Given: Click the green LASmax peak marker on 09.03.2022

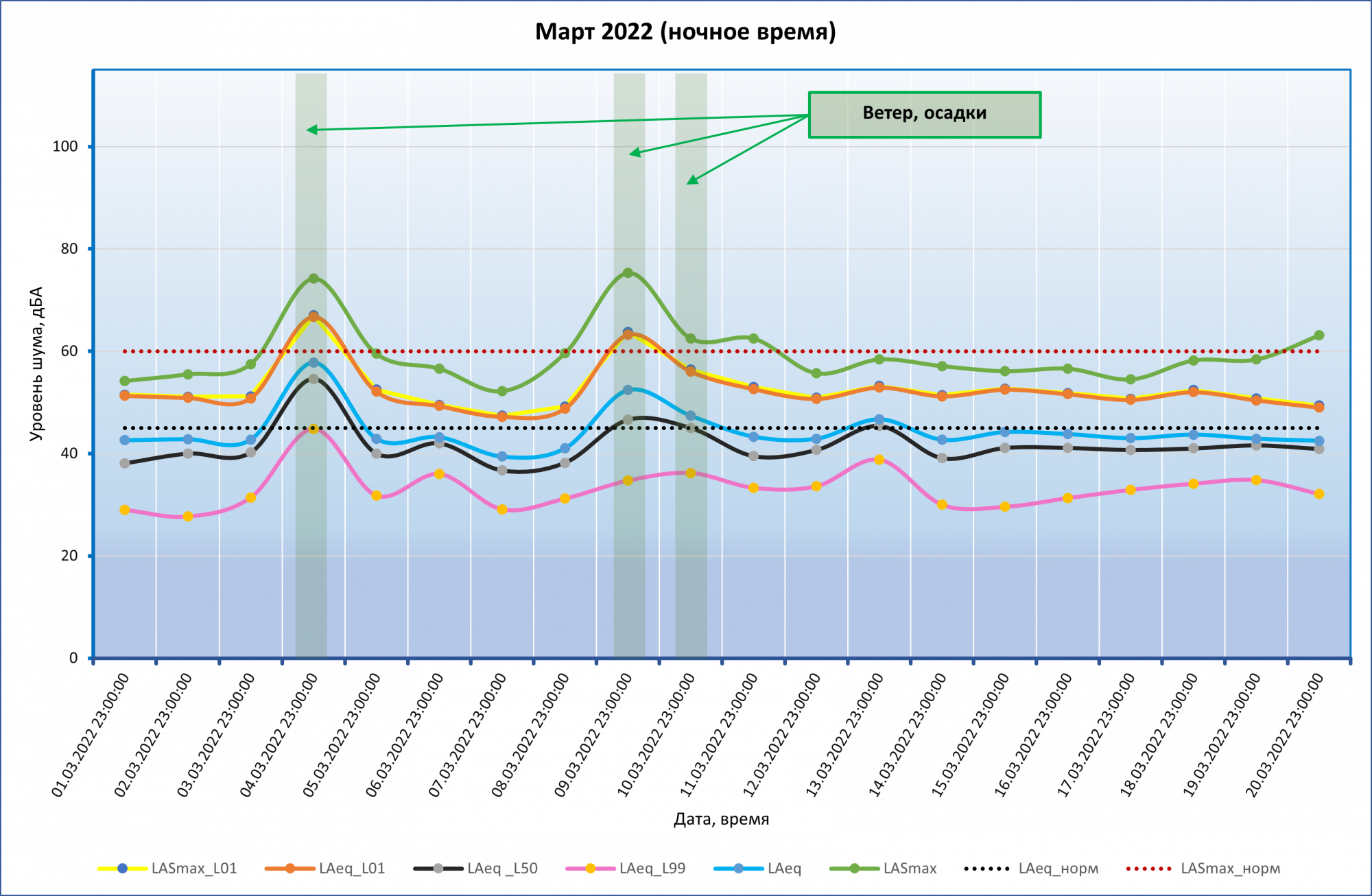Looking at the screenshot, I should pyautogui.click(x=628, y=273).
